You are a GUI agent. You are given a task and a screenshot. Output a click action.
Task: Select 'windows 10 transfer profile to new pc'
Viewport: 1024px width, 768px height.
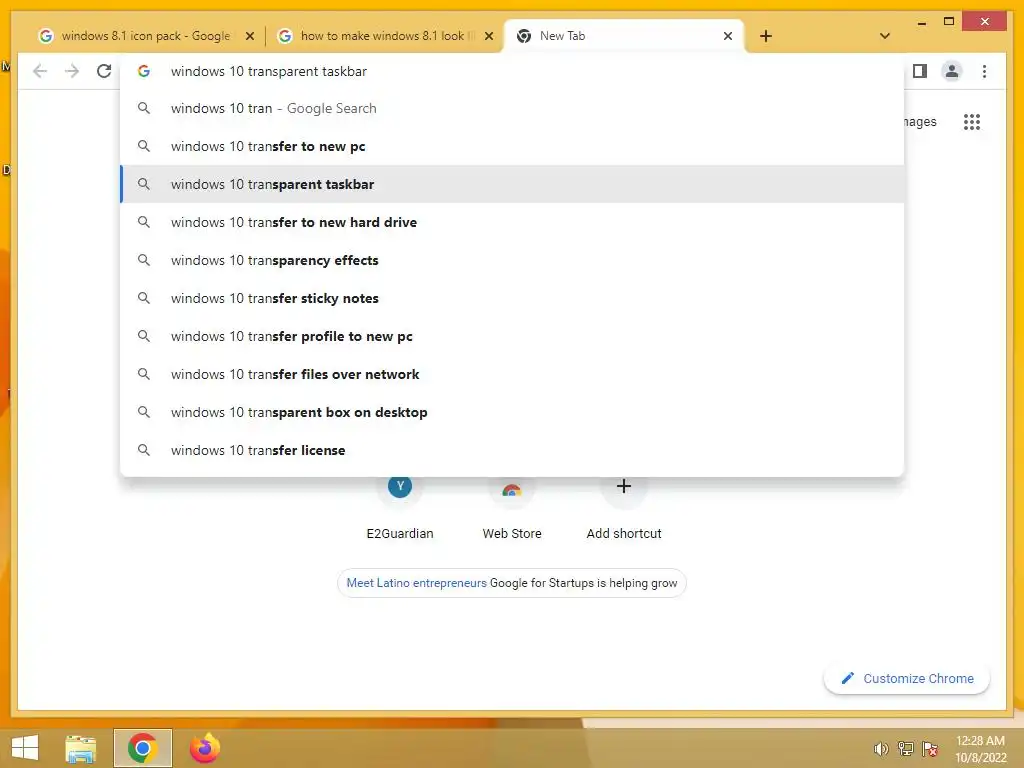pyautogui.click(x=512, y=336)
